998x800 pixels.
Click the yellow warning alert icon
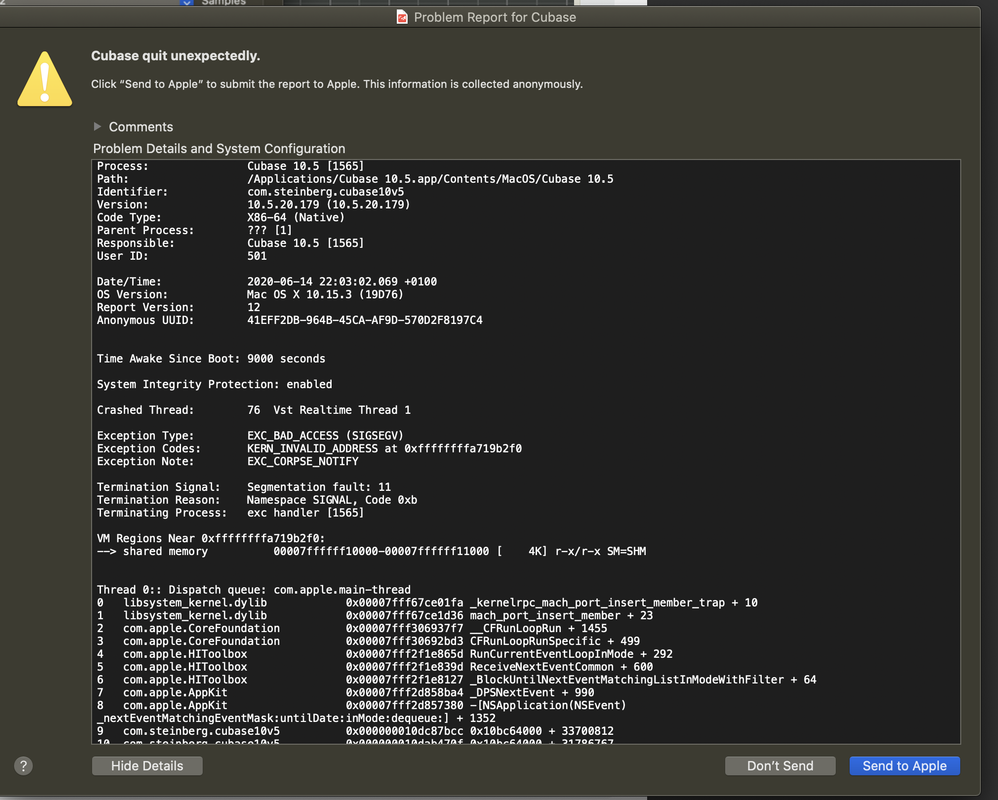tap(45, 79)
